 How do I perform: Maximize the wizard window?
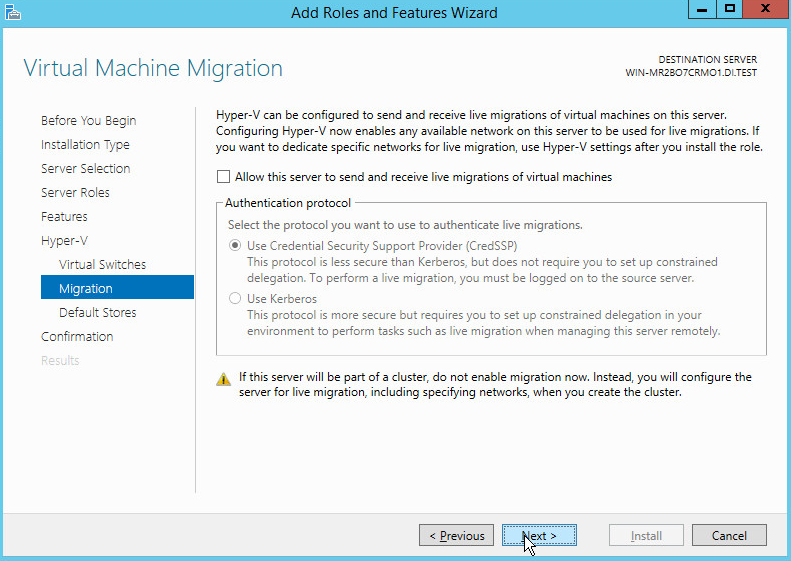[730, 9]
